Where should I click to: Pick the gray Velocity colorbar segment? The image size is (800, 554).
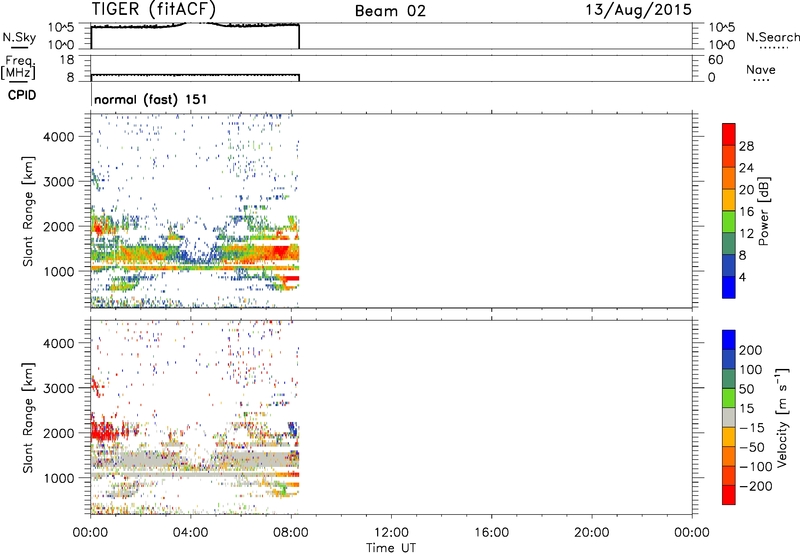(729, 417)
